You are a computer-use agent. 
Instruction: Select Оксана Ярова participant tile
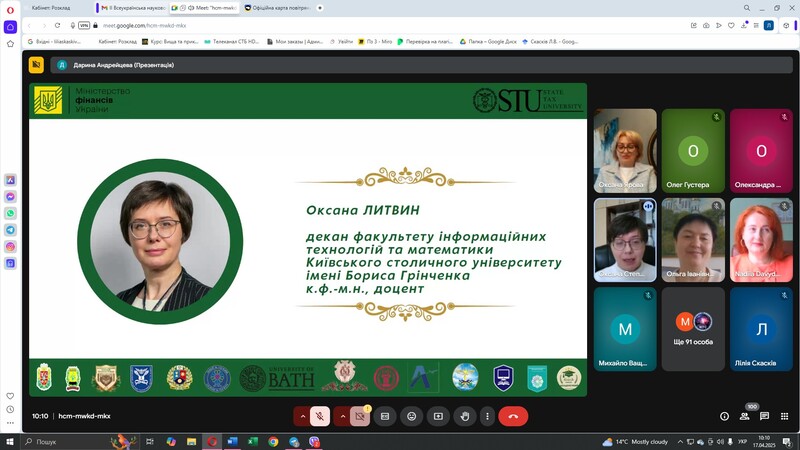pyautogui.click(x=625, y=151)
